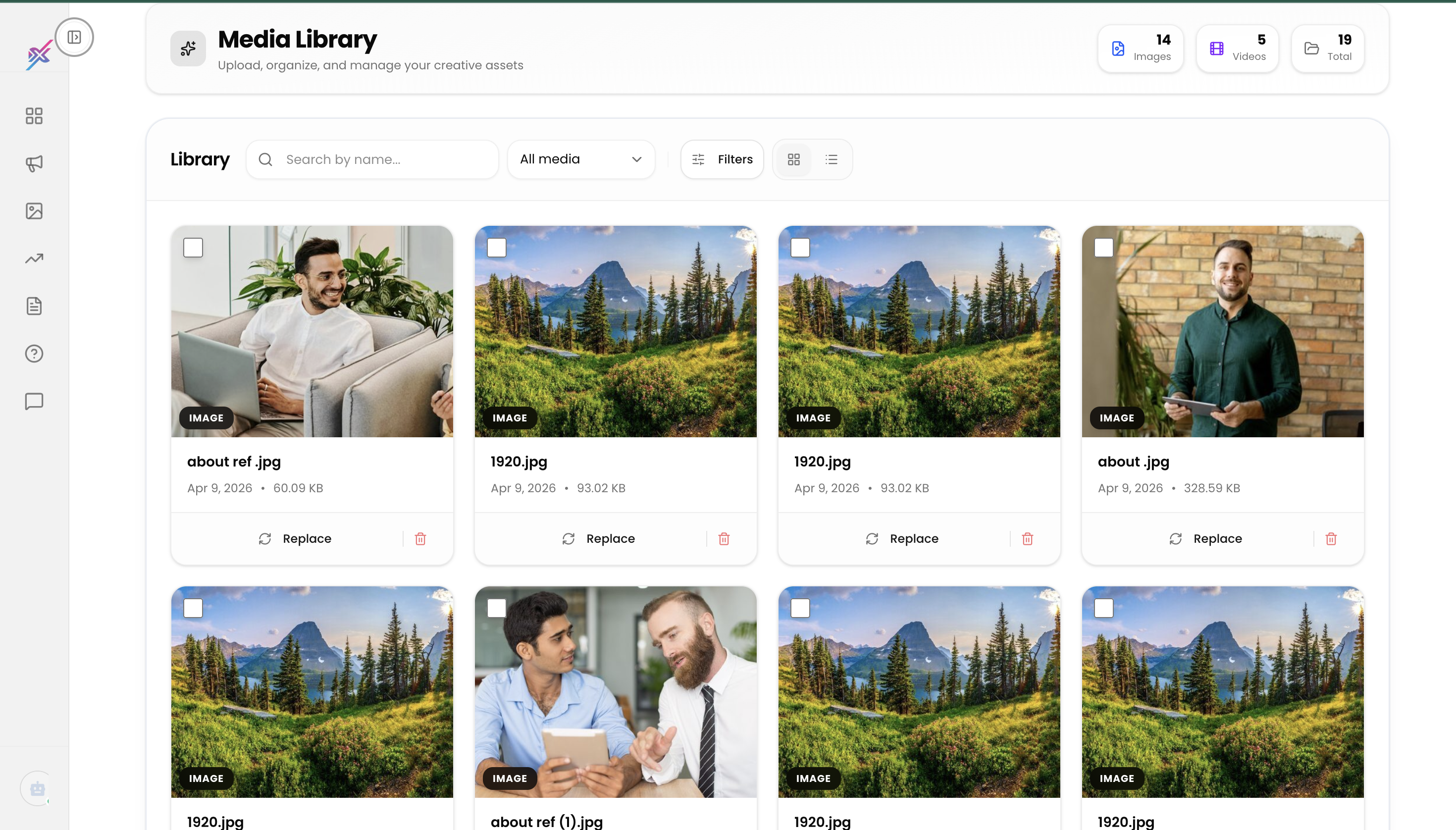Select the checkbox on about ref (1).jpg
Image resolution: width=1456 pixels, height=830 pixels.
pos(497,608)
